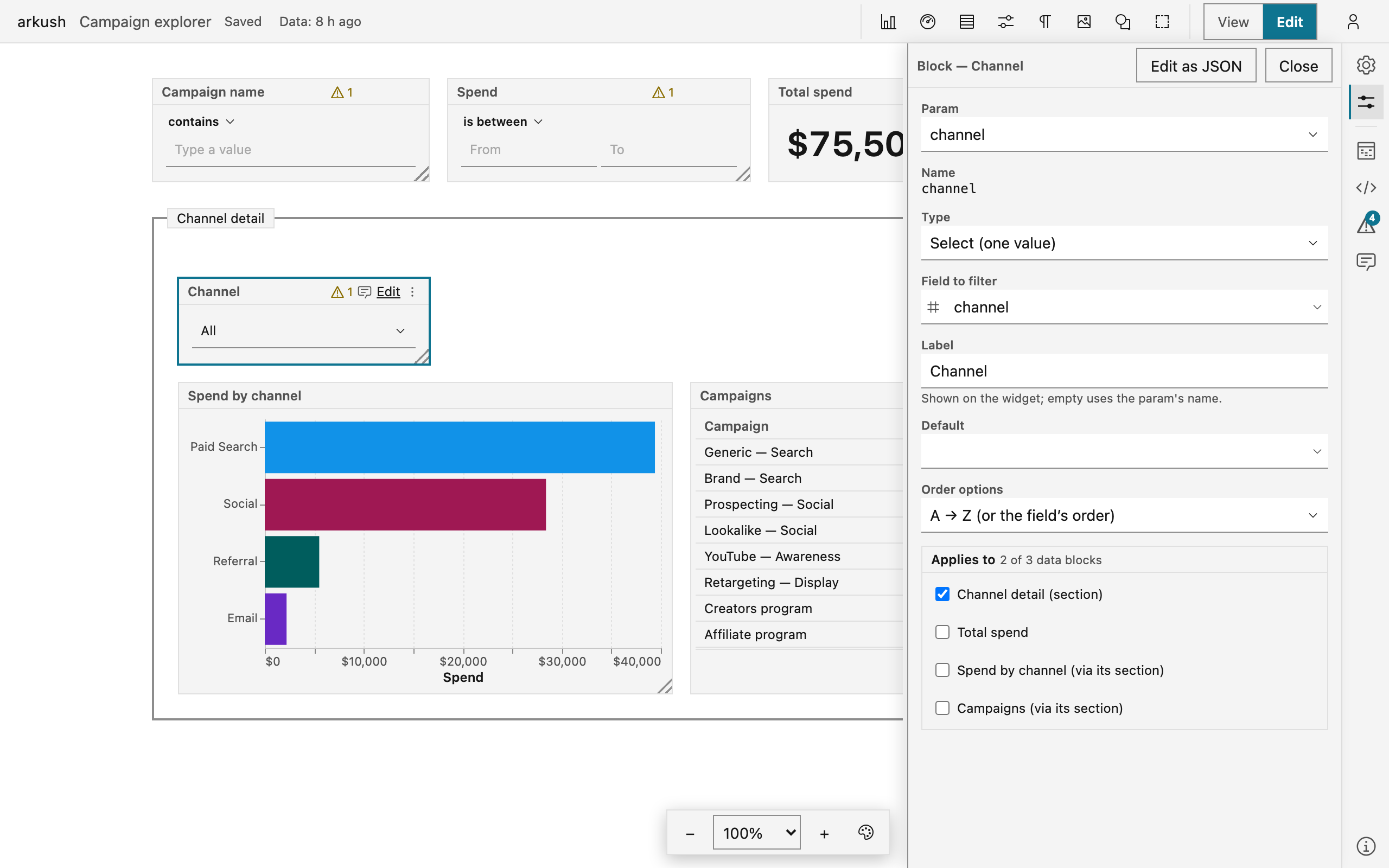
Task: Add a gauge metric block
Action: (x=927, y=22)
